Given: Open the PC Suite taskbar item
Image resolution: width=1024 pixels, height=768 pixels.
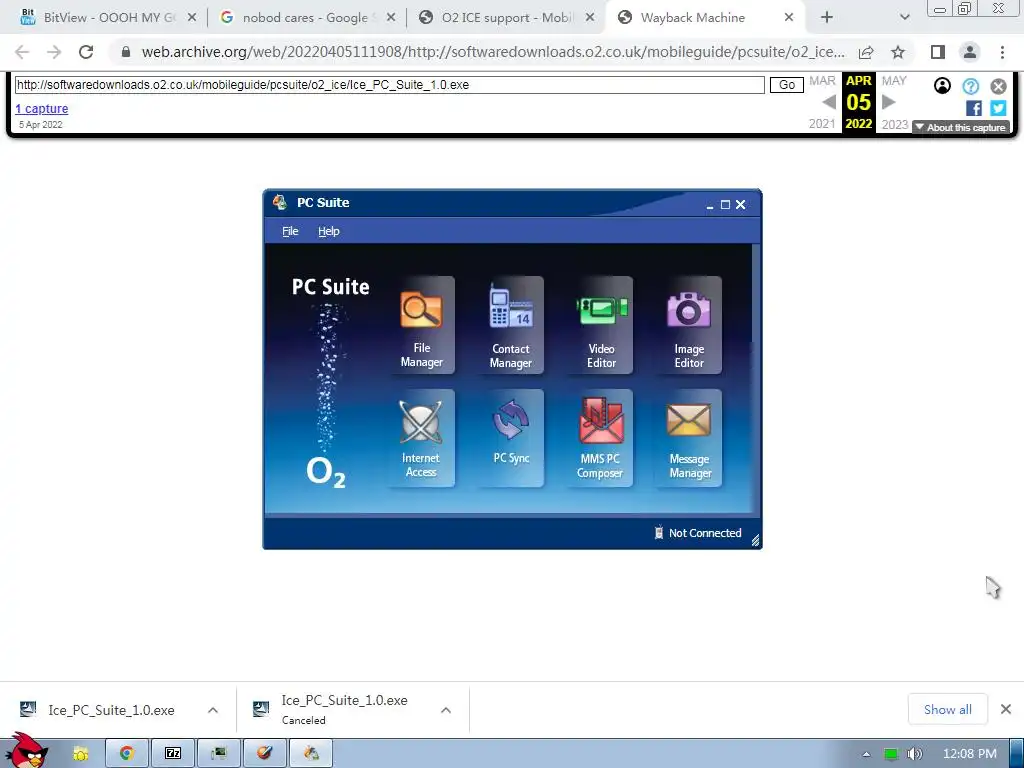Looking at the screenshot, I should tap(311, 753).
